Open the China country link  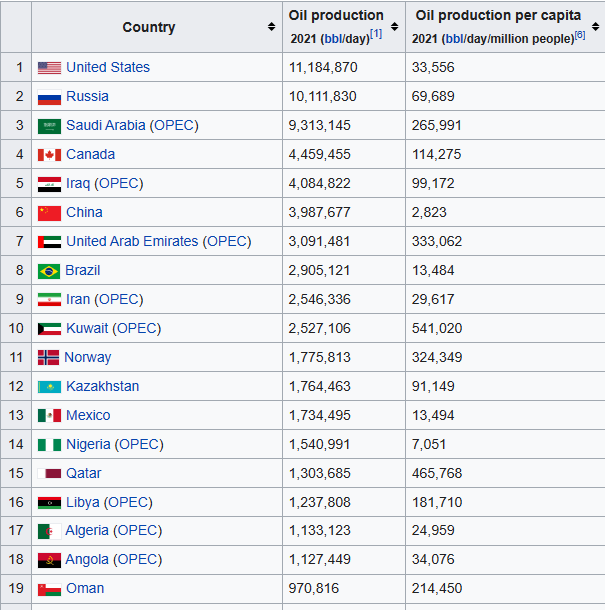coord(84,212)
